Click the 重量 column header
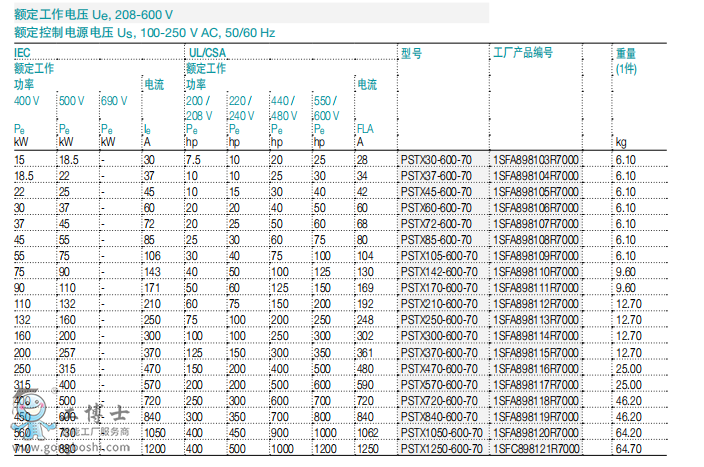This screenshot has width=704, height=467. [625, 52]
